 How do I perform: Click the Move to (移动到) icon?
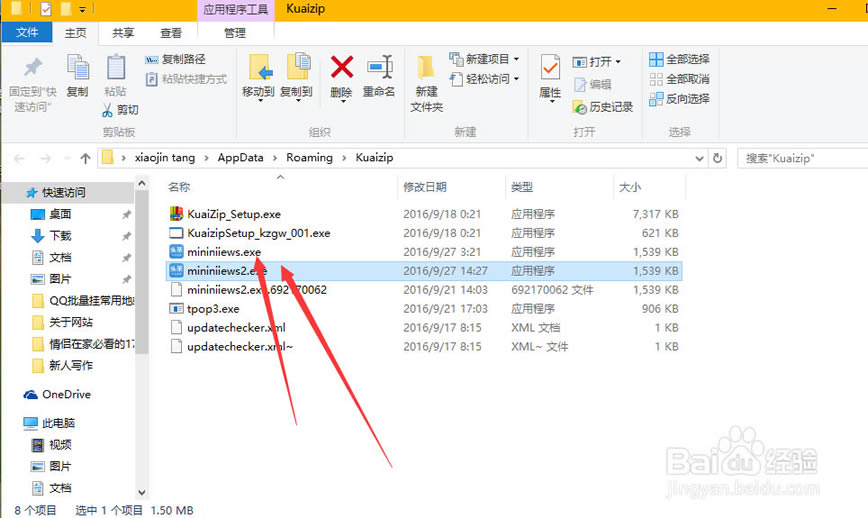click(x=260, y=68)
